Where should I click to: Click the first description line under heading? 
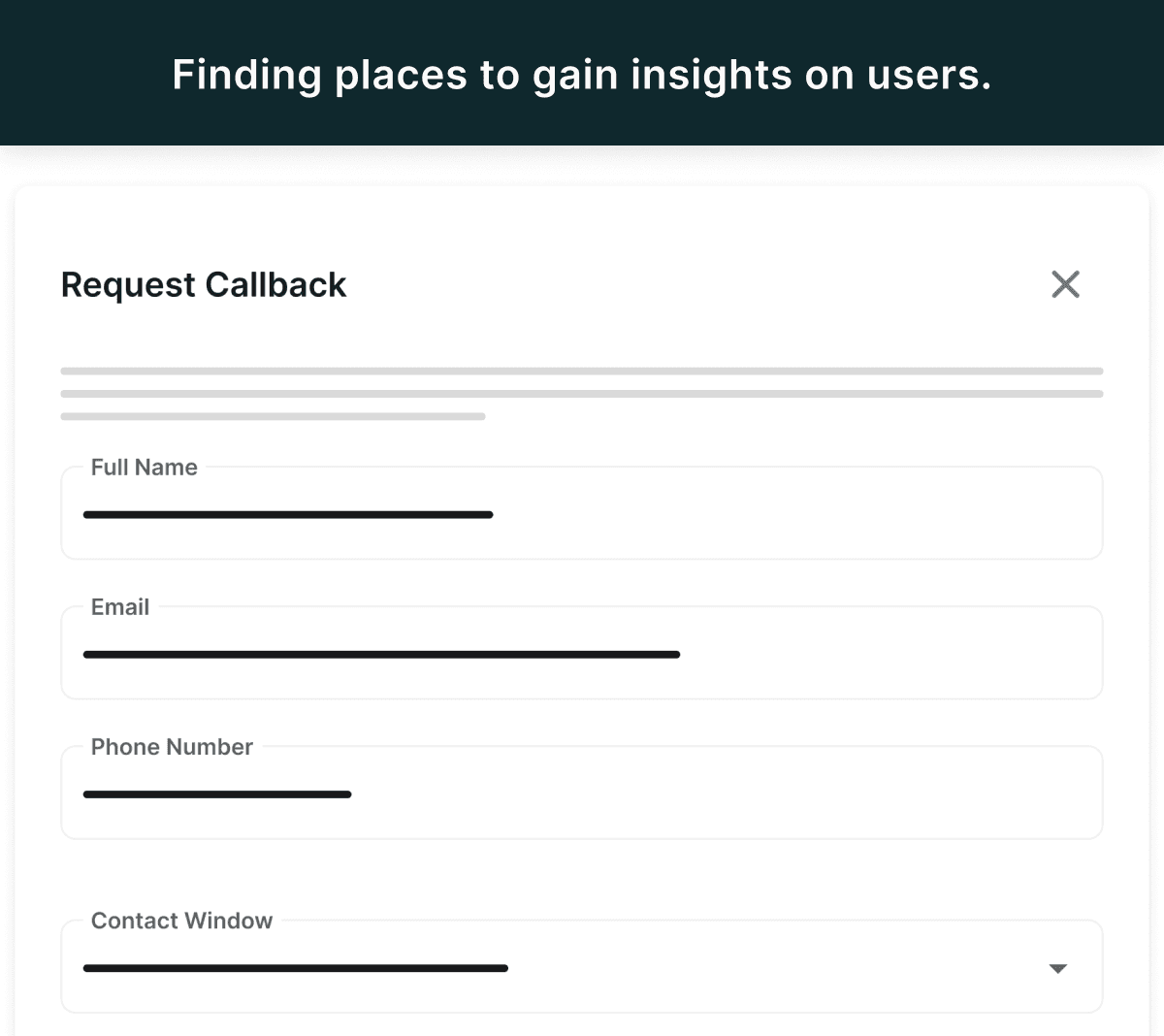582,371
